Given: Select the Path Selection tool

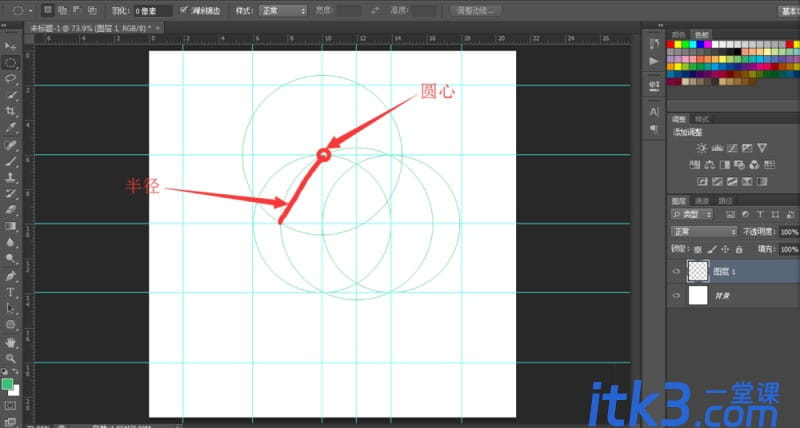Looking at the screenshot, I should click(x=10, y=308).
